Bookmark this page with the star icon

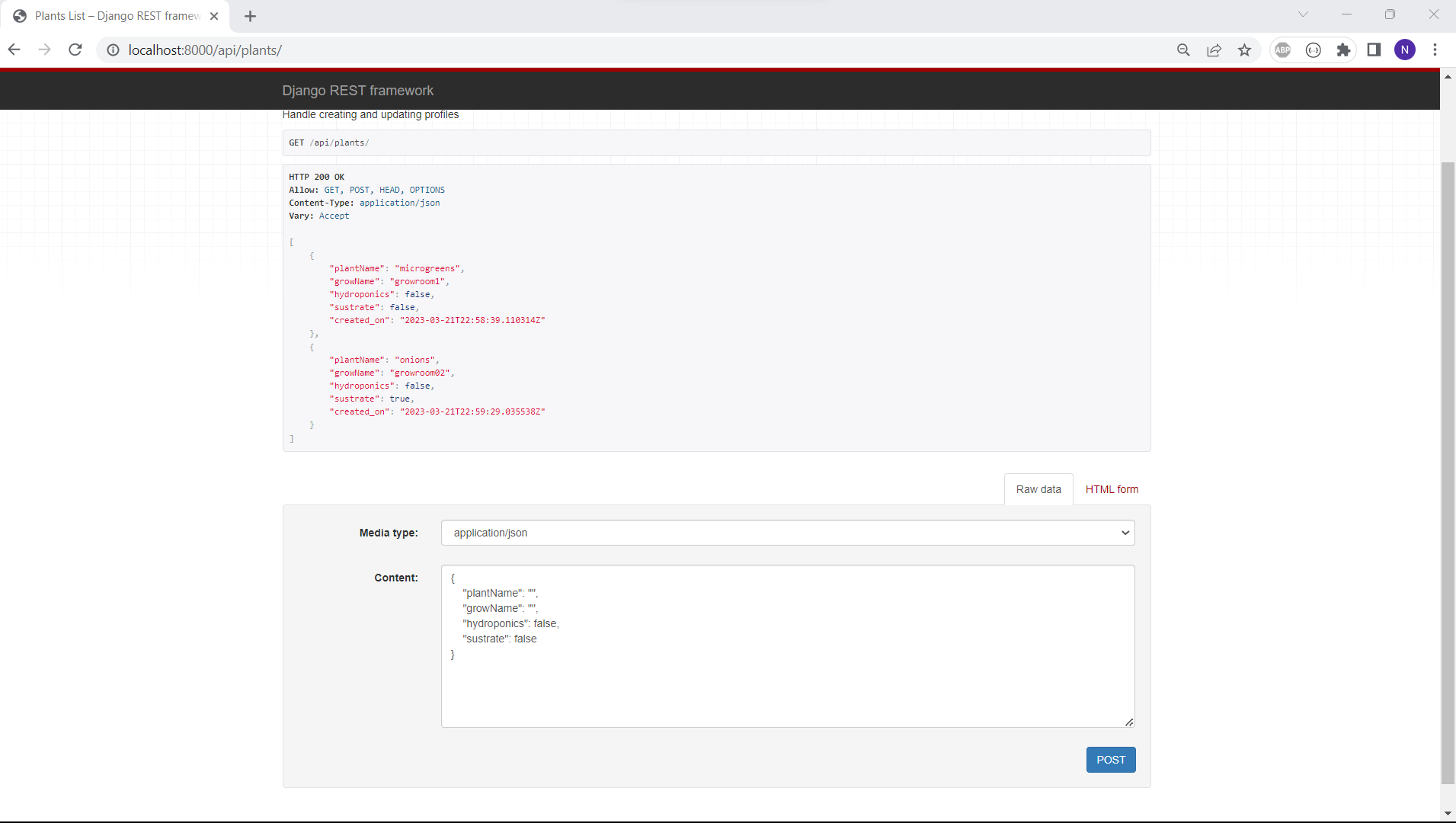tap(1244, 50)
